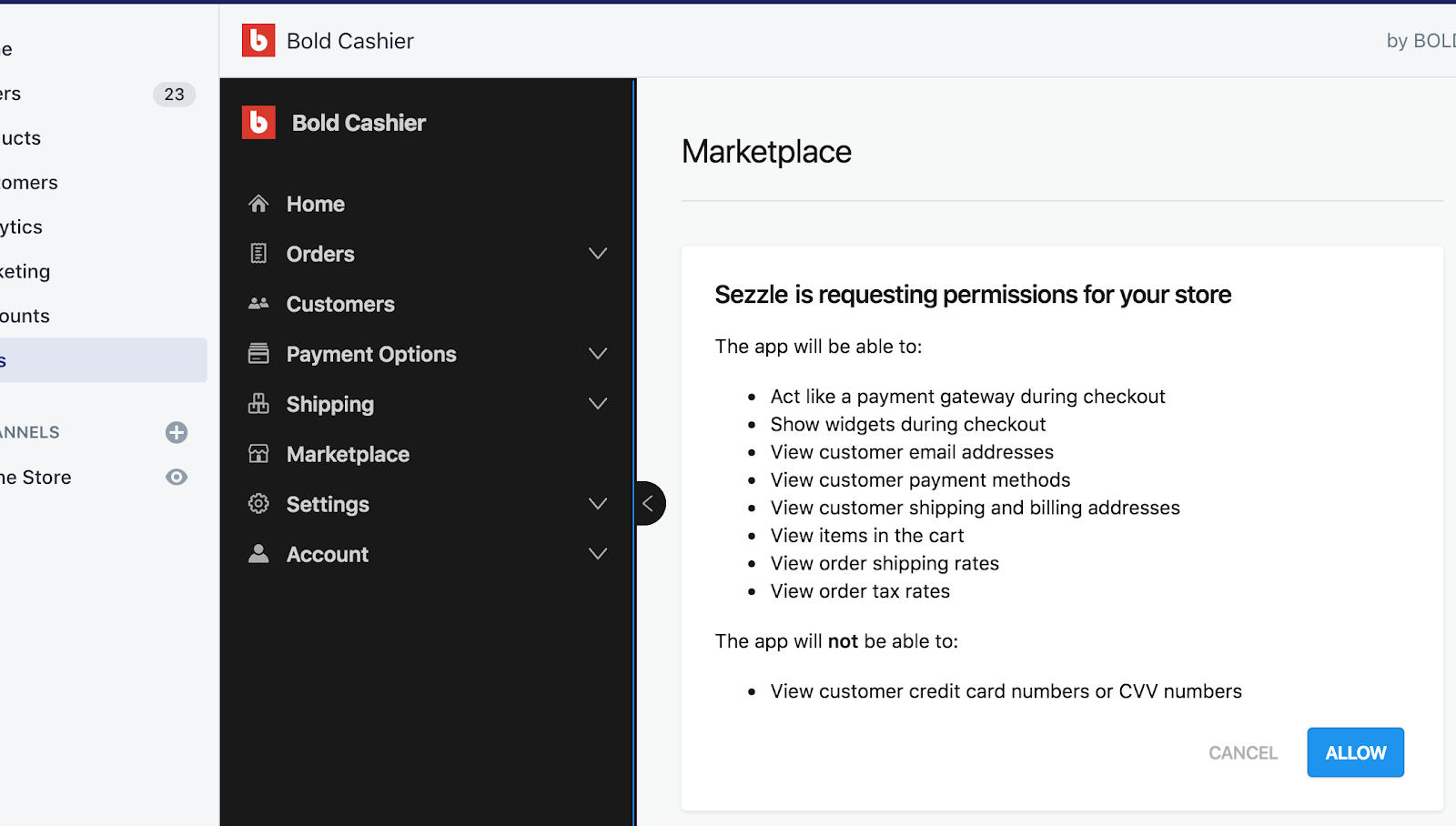Screen dimensions: 1456x826
Task: Open the Marketplace menu item
Action: (x=348, y=454)
